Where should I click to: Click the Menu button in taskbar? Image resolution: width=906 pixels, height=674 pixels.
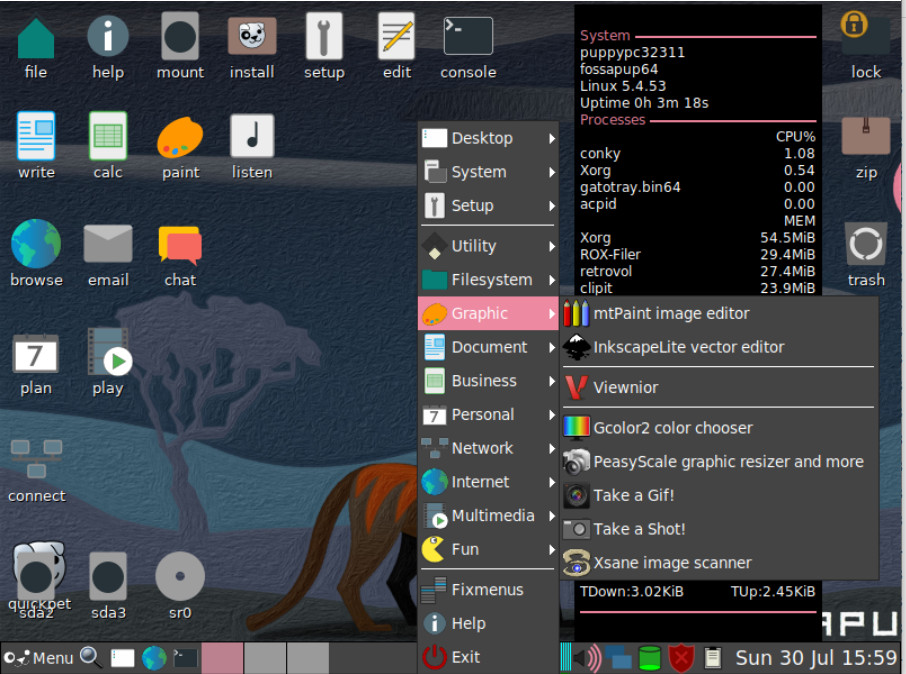[39, 658]
